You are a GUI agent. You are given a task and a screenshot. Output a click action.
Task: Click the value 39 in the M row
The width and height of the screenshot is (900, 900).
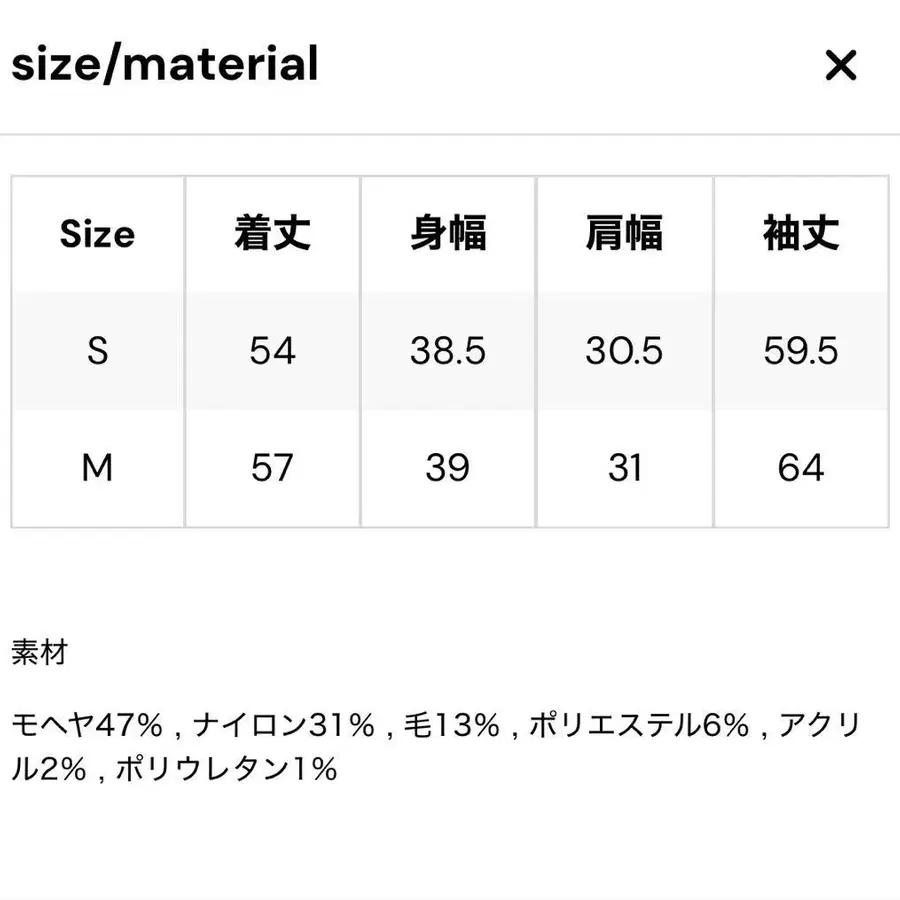point(448,467)
